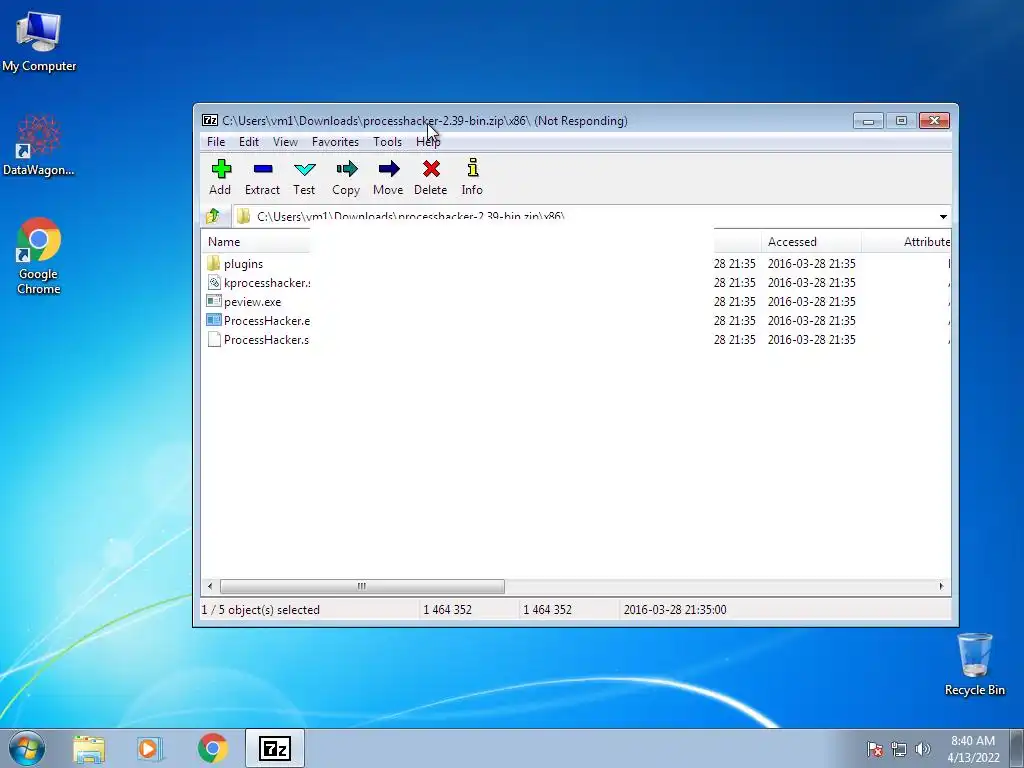This screenshot has height=768, width=1024.
Task: Sort by the Name column header
Action: tap(256, 242)
